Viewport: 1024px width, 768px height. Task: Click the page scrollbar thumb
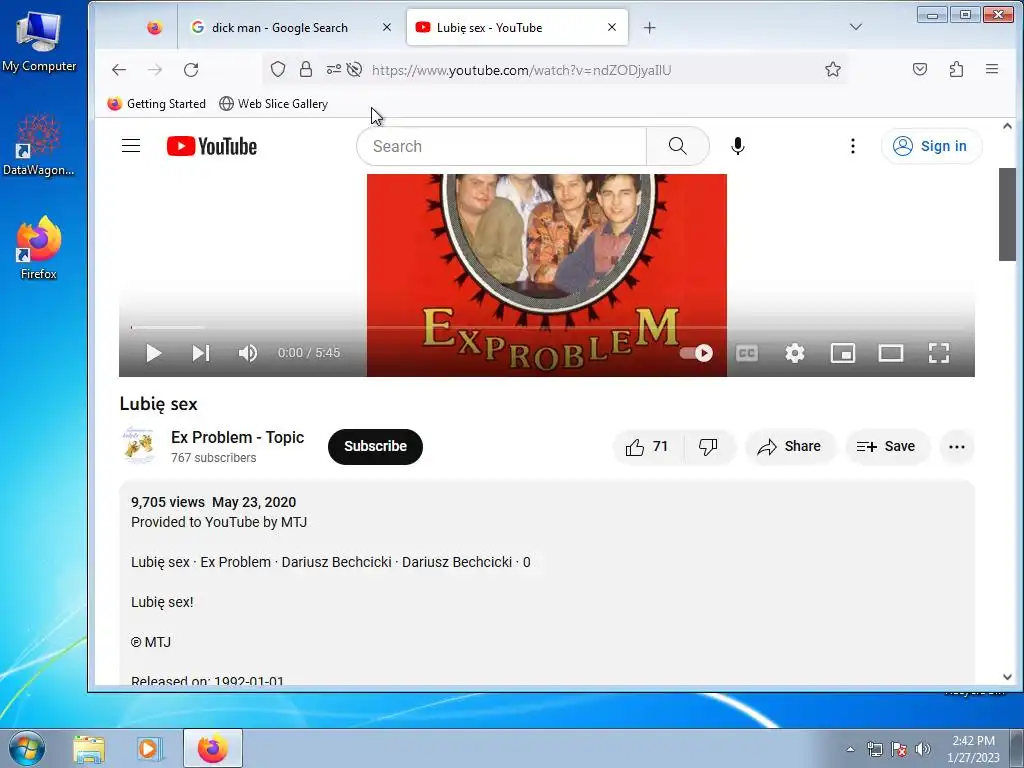click(x=1007, y=214)
